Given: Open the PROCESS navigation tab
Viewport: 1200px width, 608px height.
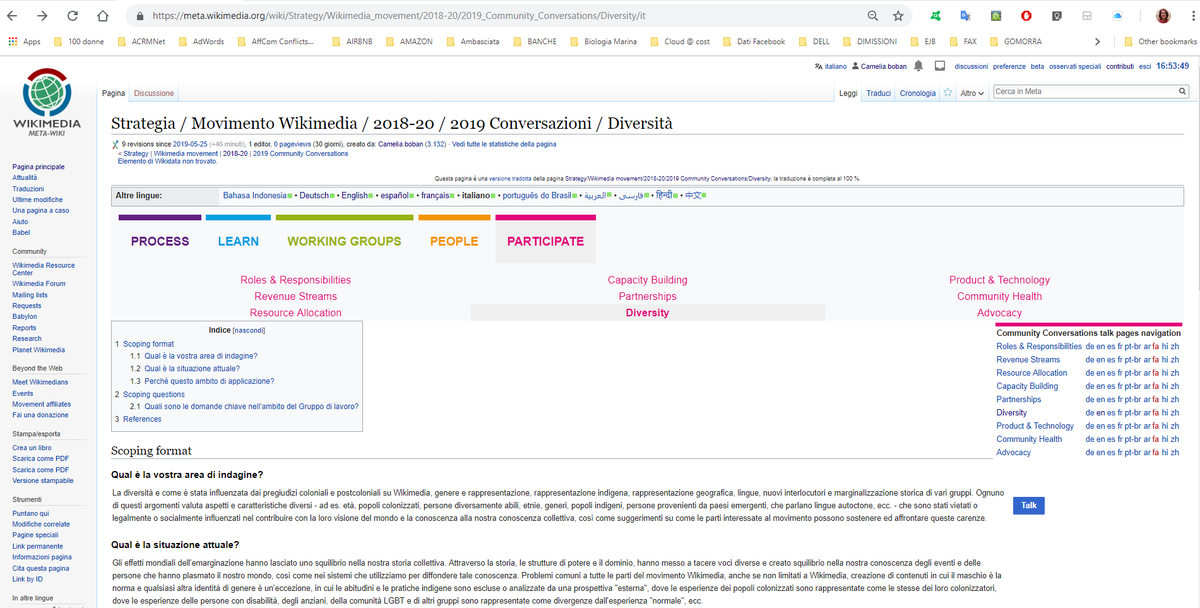Looking at the screenshot, I should (x=160, y=241).
